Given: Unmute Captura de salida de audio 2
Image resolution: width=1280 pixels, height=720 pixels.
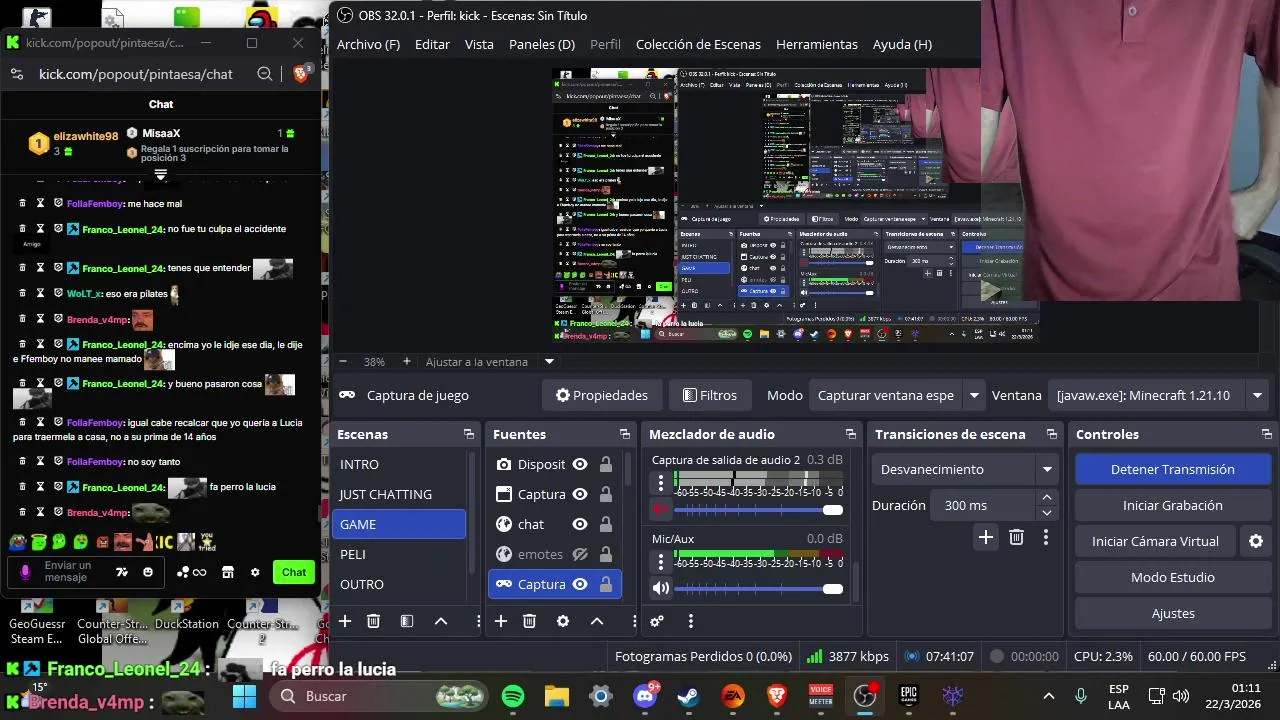Looking at the screenshot, I should [x=660, y=509].
